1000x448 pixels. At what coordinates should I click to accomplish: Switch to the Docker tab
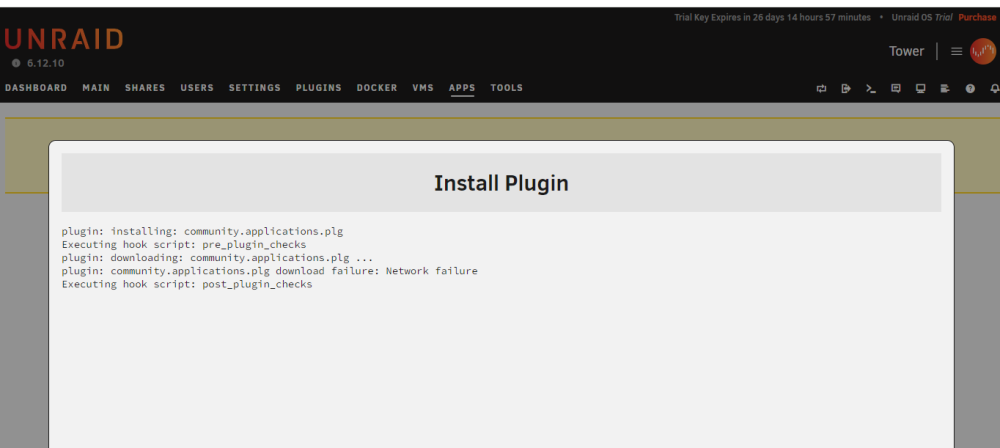click(x=377, y=88)
